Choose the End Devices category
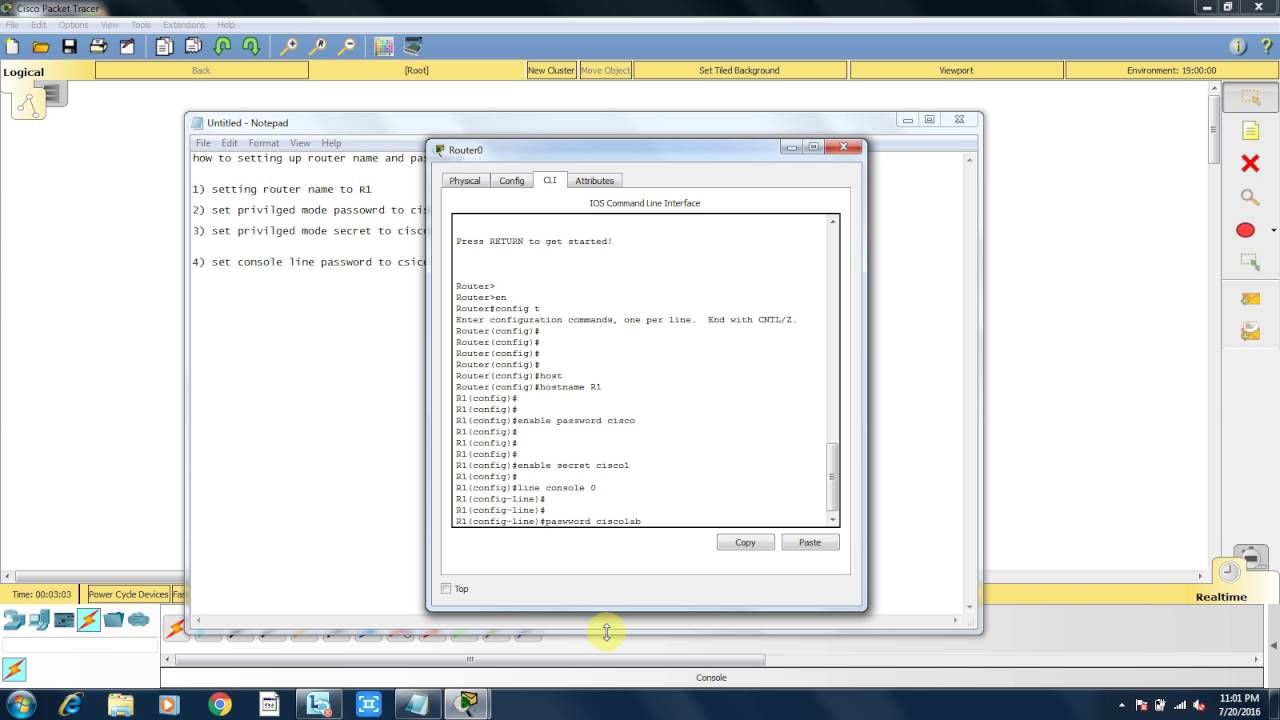Screen dimensions: 1280x720 click(x=39, y=620)
